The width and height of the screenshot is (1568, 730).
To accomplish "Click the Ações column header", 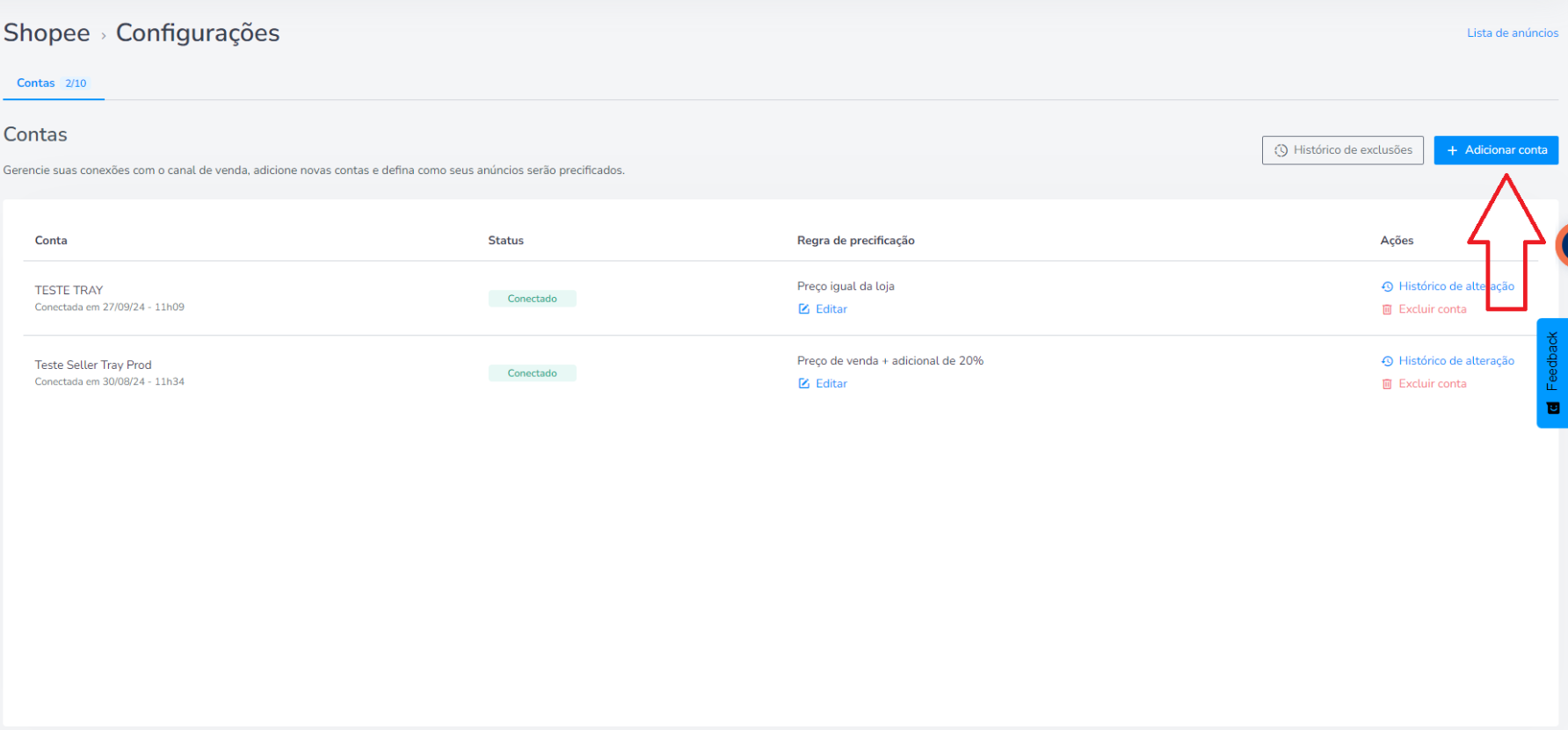I will coord(1397,241).
